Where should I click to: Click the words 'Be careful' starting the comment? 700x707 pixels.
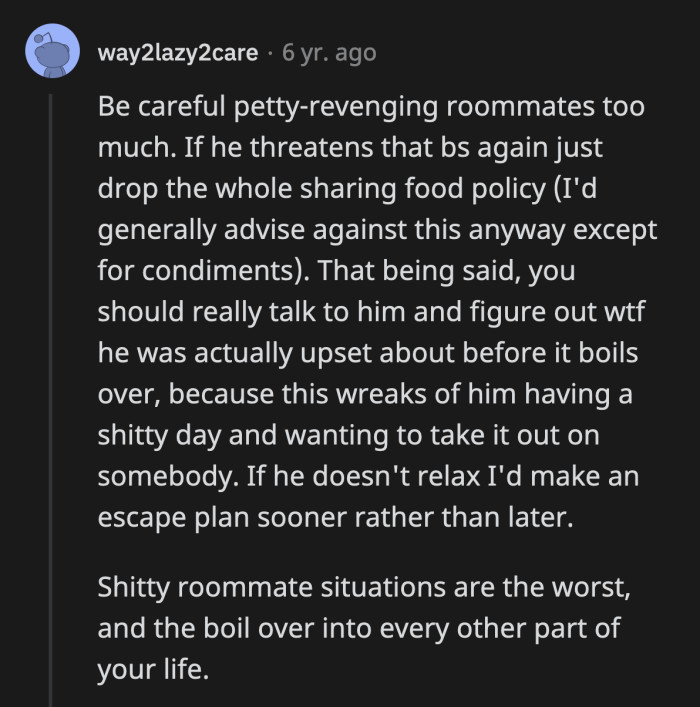click(161, 106)
